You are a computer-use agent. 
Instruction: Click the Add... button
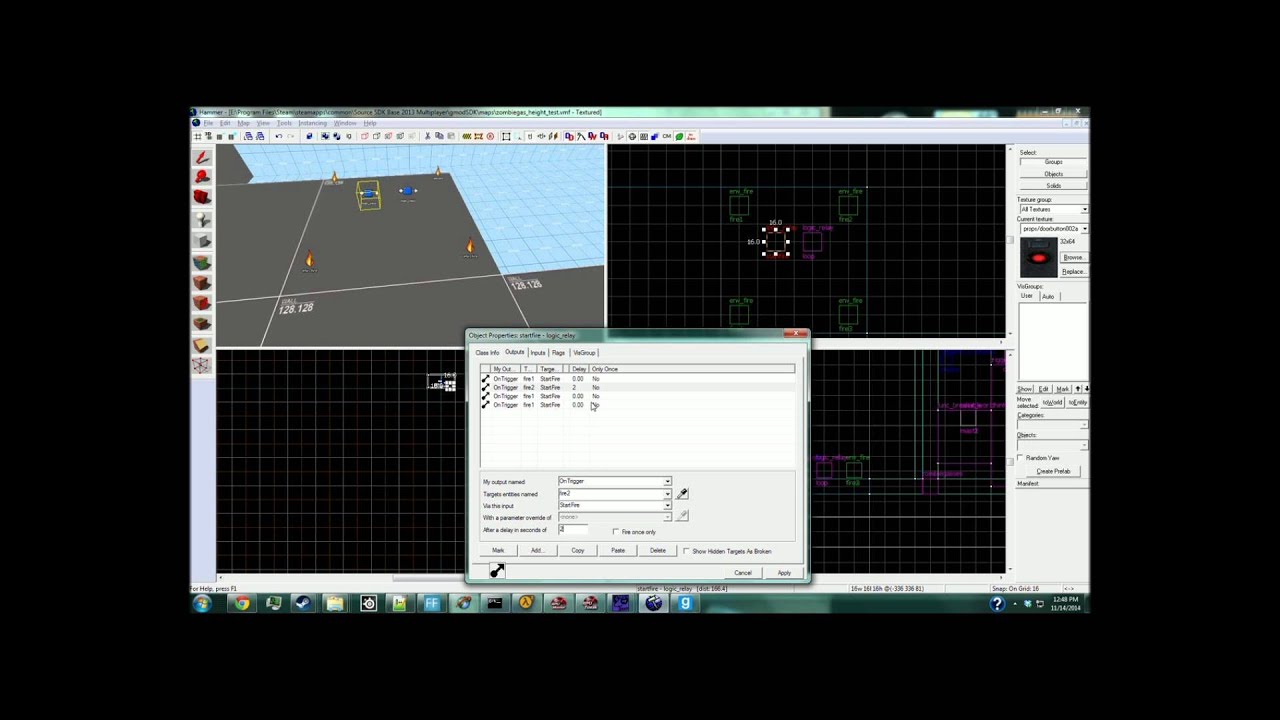[537, 551]
